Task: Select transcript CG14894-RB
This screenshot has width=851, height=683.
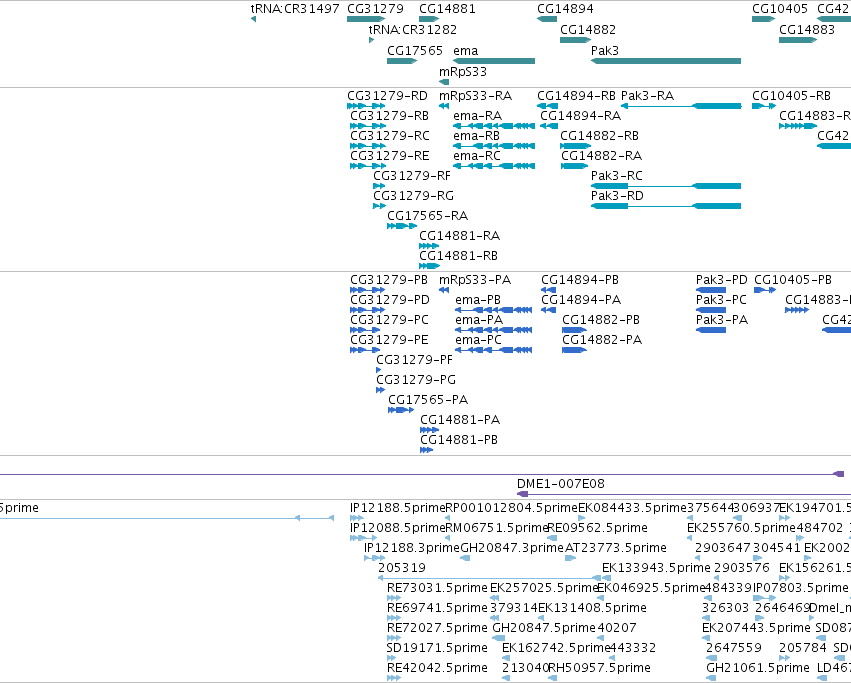Action: pos(548,106)
